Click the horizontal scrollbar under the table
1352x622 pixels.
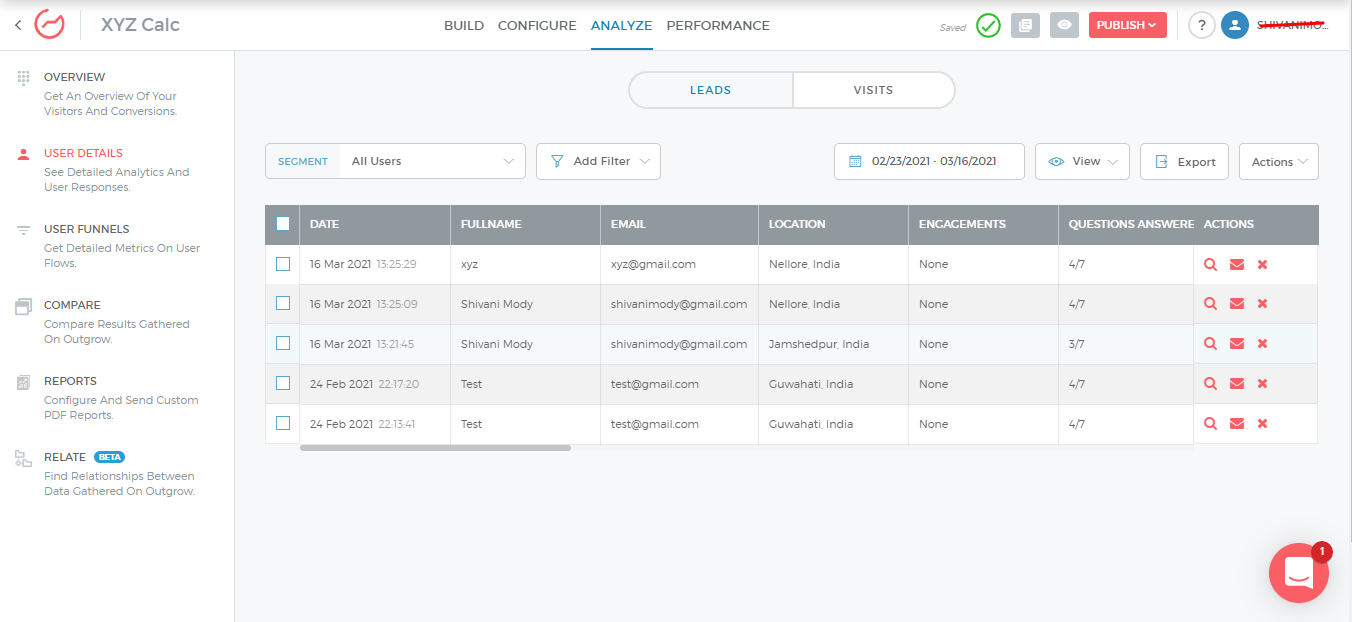pos(435,448)
